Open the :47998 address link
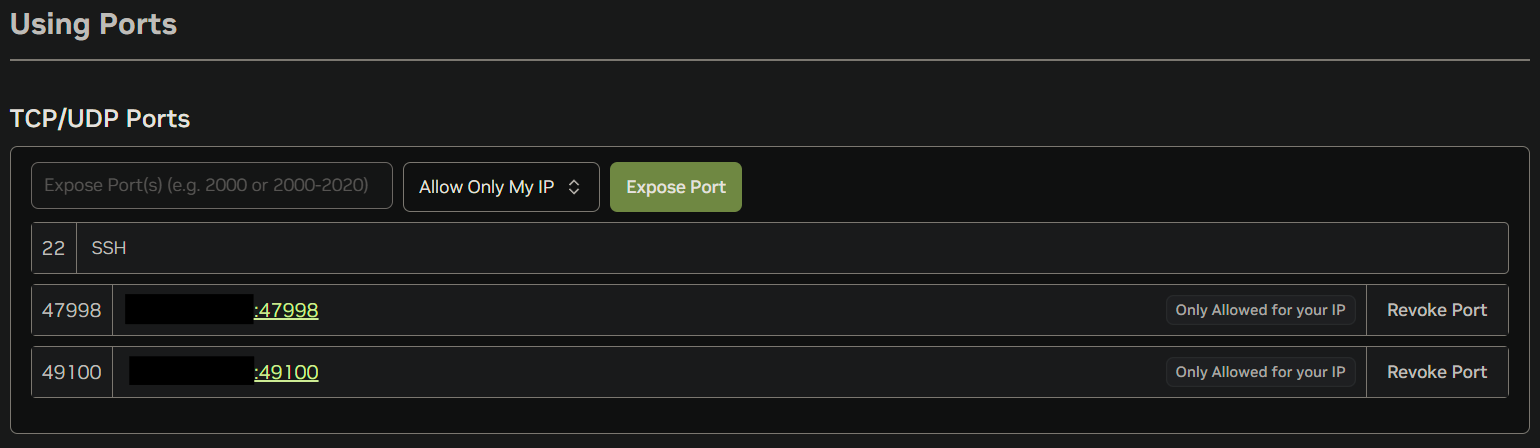1540x448 pixels. tap(287, 310)
